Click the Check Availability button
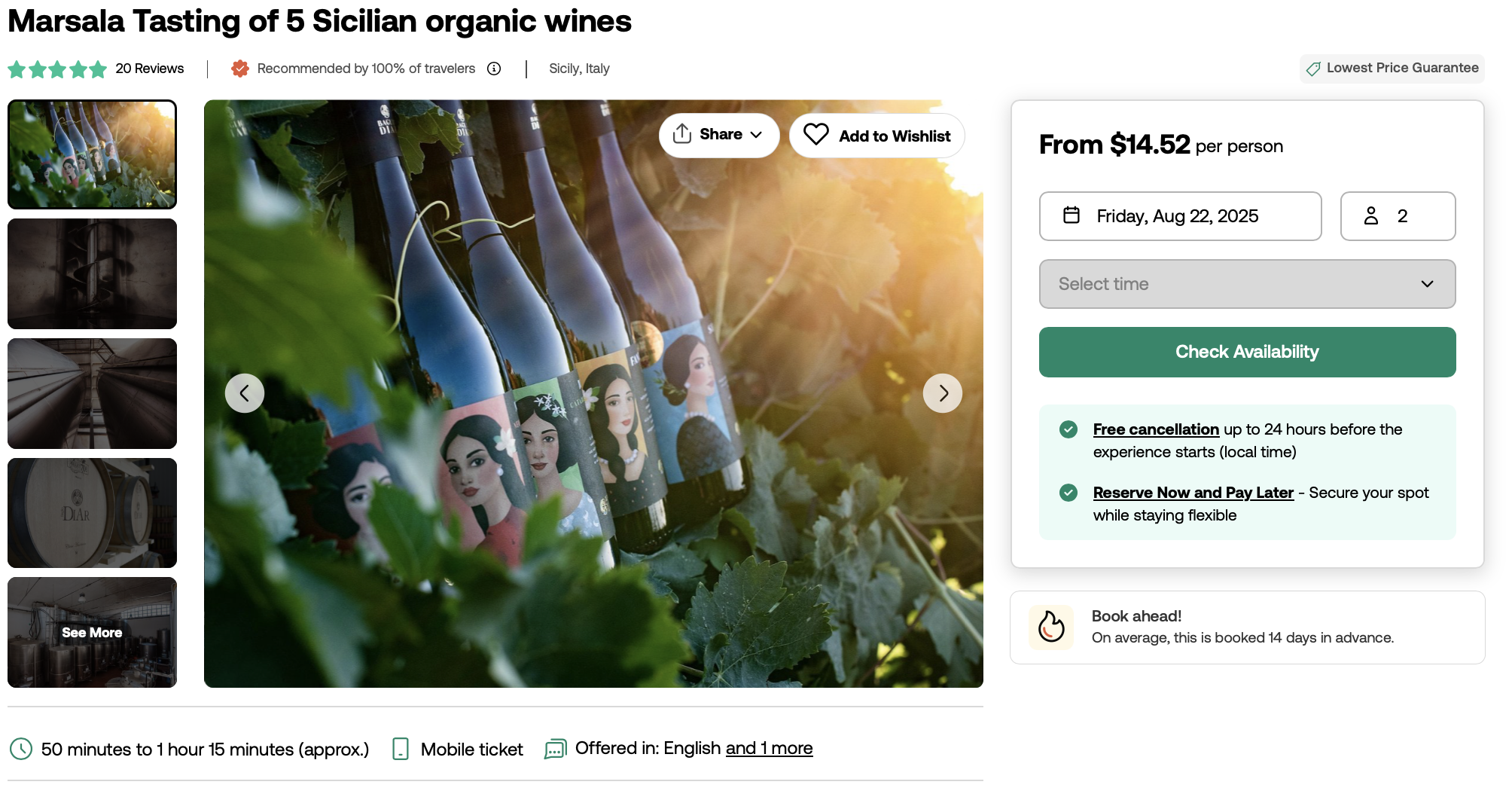The image size is (1512, 800). [1247, 352]
